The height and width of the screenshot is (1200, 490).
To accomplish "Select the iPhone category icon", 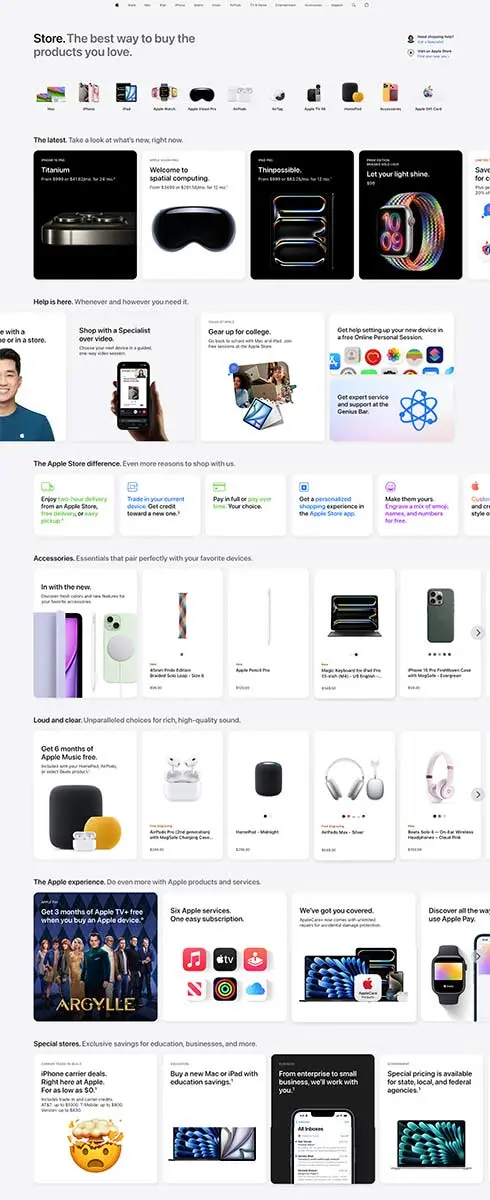I will pos(89,93).
